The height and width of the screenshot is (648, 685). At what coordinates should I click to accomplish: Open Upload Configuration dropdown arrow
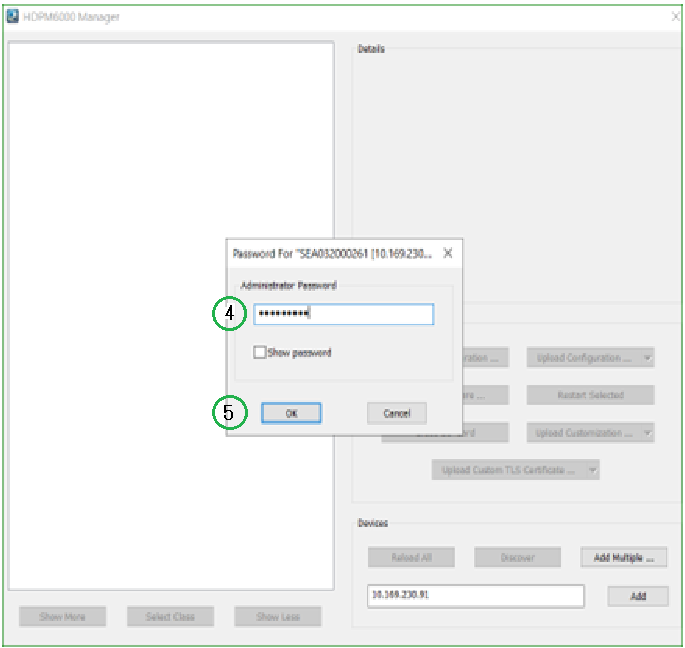(x=647, y=358)
